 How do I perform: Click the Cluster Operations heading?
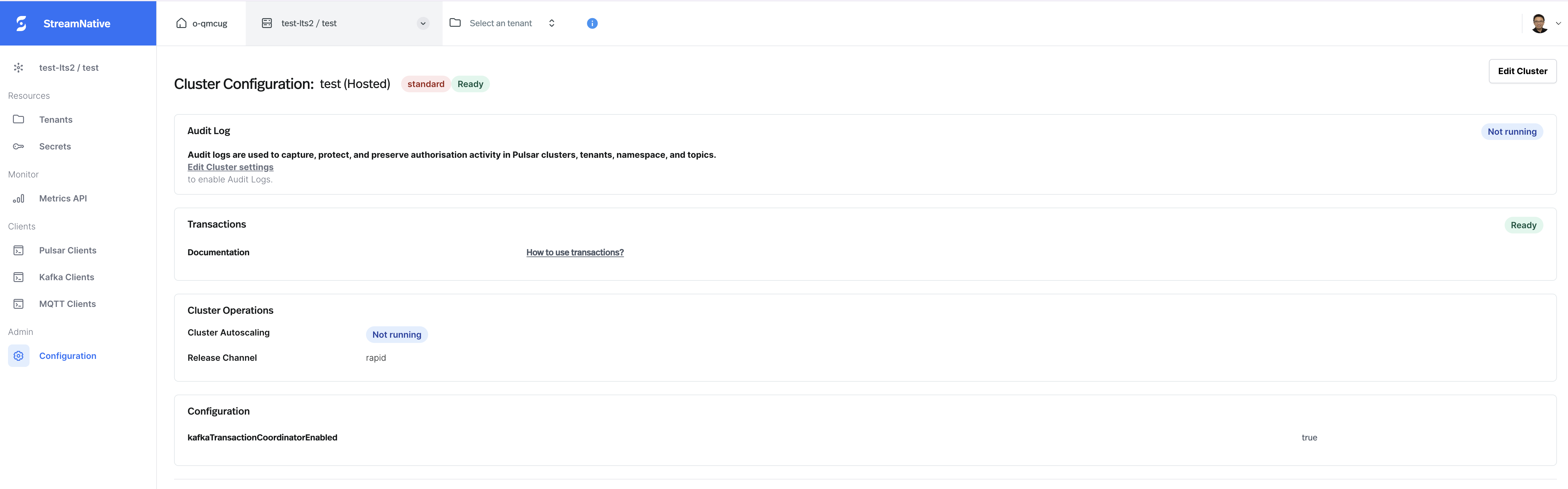(230, 310)
